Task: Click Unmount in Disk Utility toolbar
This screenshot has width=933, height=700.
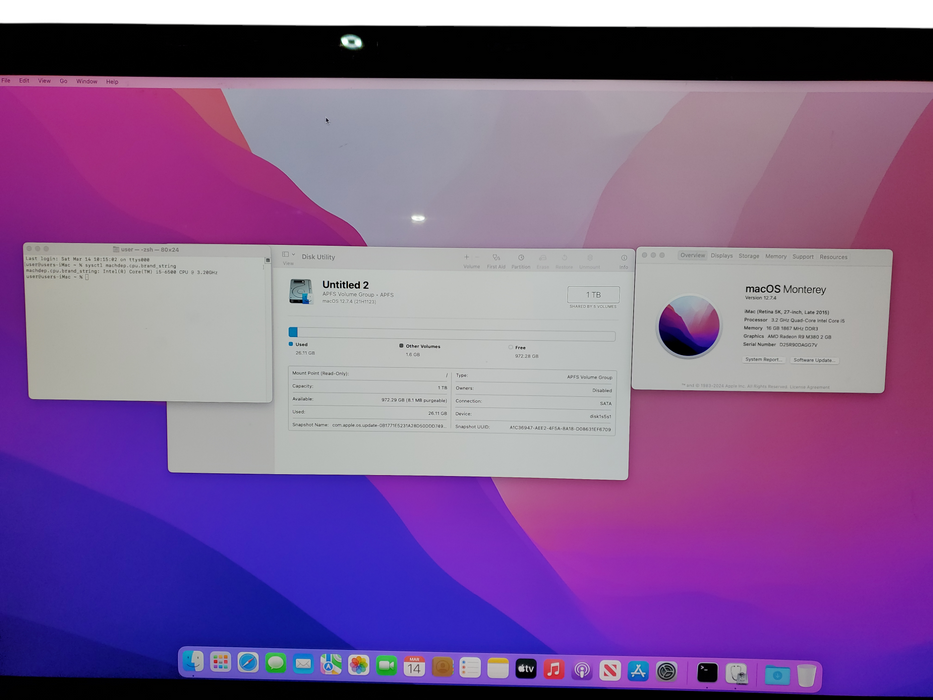Action: click(x=590, y=262)
